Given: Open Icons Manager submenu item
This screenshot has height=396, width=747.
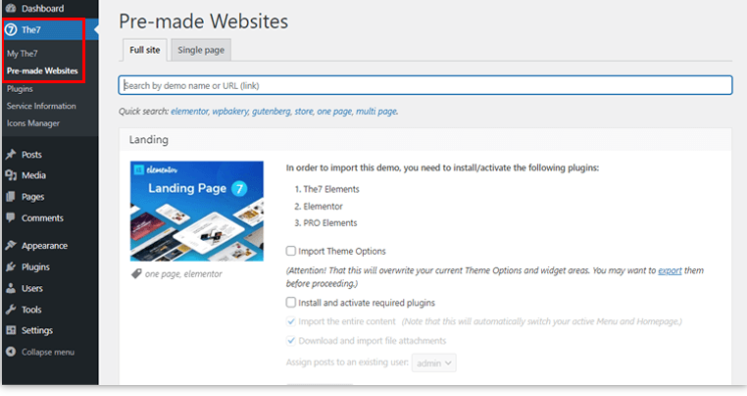Looking at the screenshot, I should (x=33, y=123).
